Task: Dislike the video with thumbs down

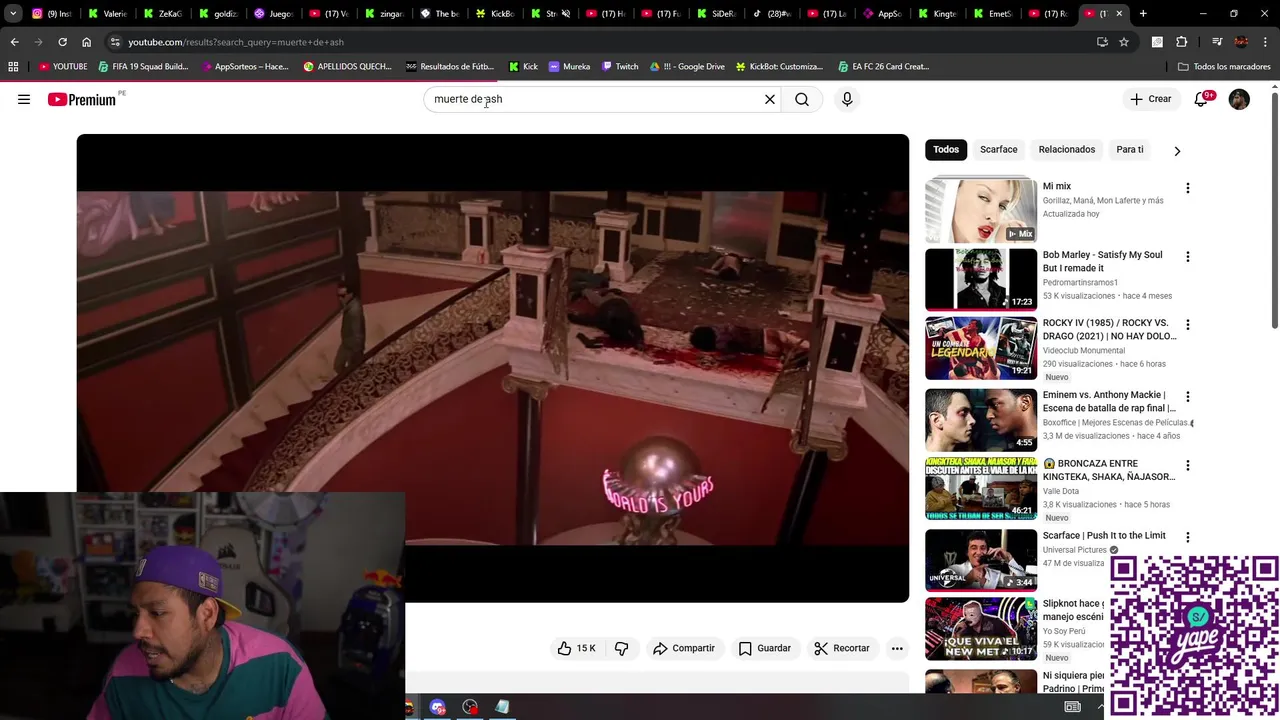Action: coord(621,648)
